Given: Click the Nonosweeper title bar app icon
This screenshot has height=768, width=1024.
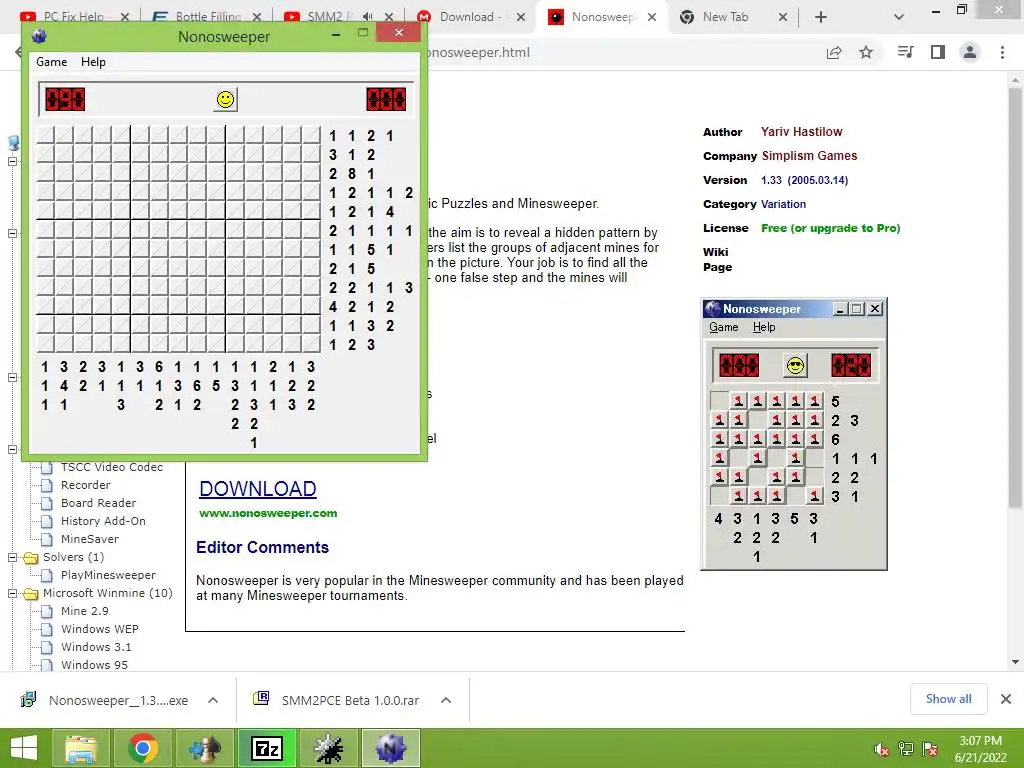Looking at the screenshot, I should pos(39,37).
